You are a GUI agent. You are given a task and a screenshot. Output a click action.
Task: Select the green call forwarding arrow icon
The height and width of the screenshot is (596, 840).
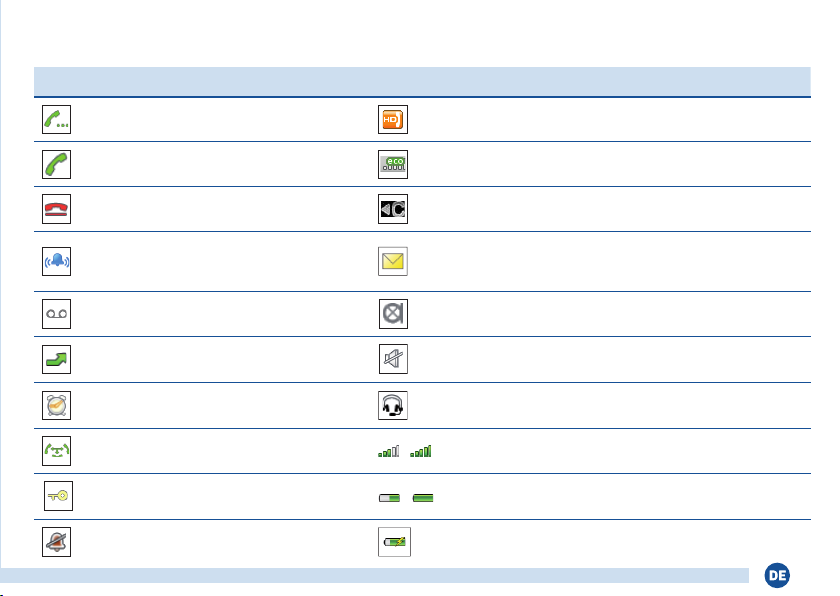pos(56,359)
